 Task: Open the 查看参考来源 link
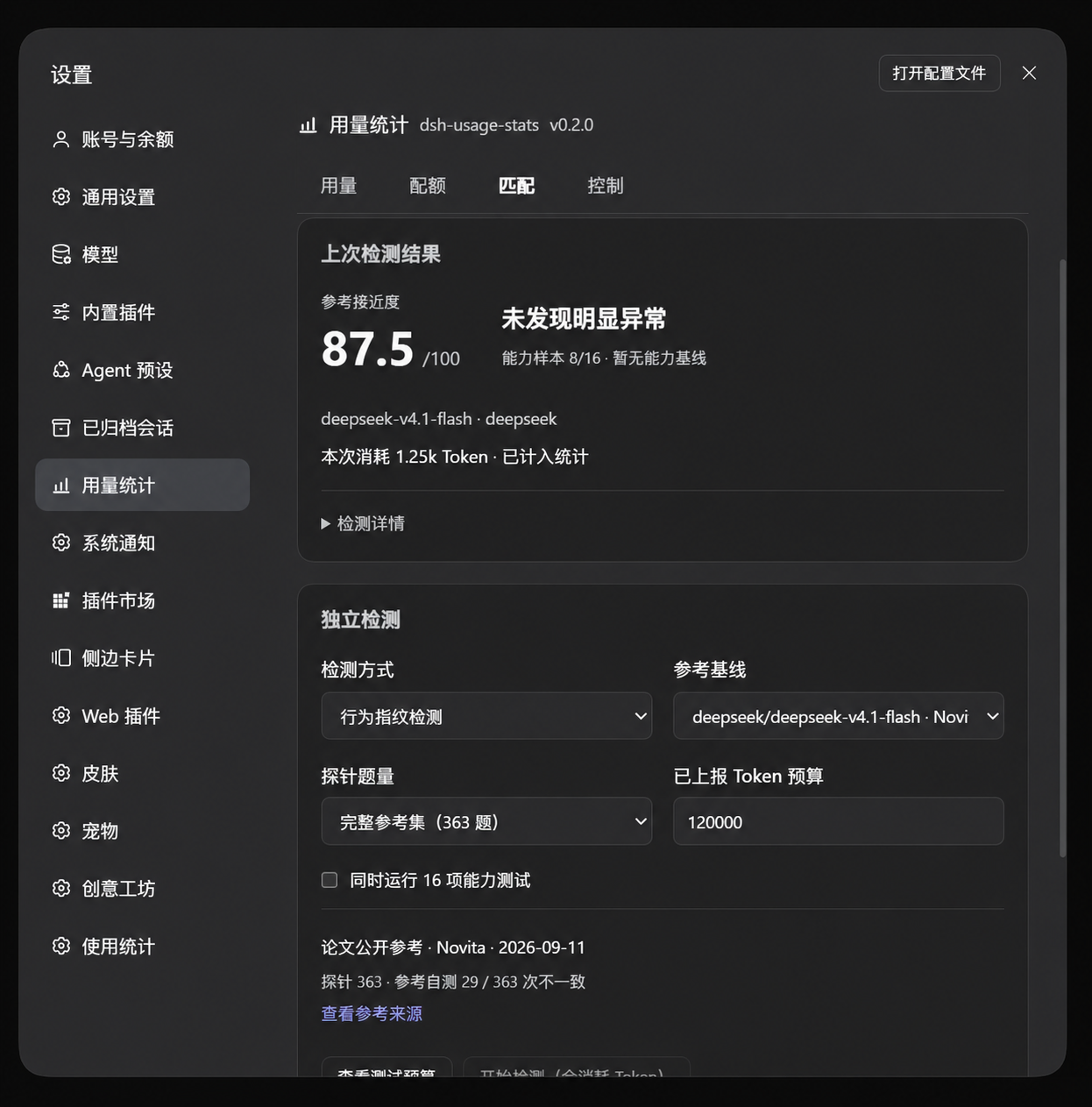[372, 1013]
